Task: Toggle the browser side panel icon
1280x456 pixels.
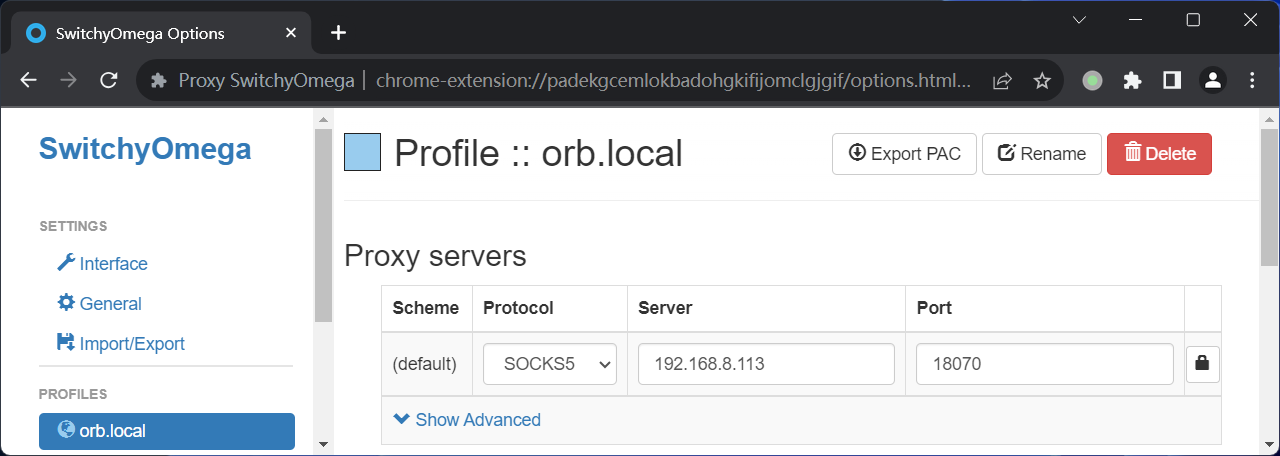Action: point(1172,81)
